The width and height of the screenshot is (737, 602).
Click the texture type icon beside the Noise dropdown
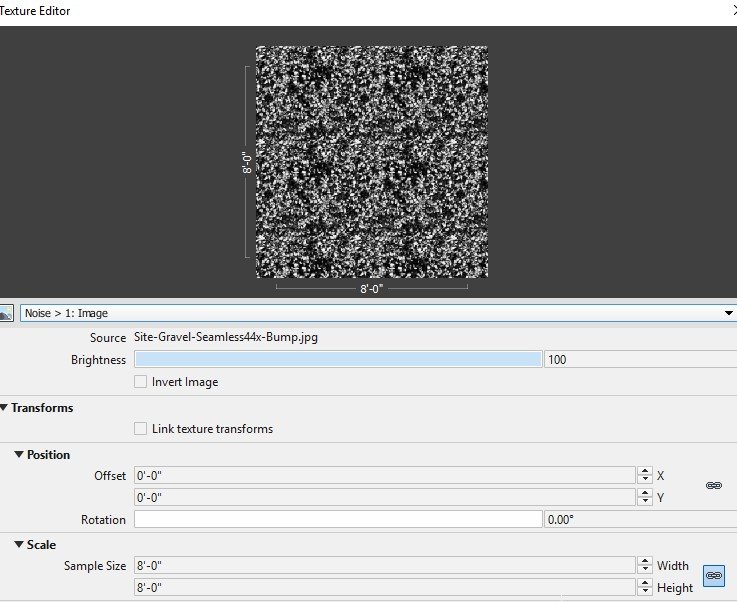7,313
